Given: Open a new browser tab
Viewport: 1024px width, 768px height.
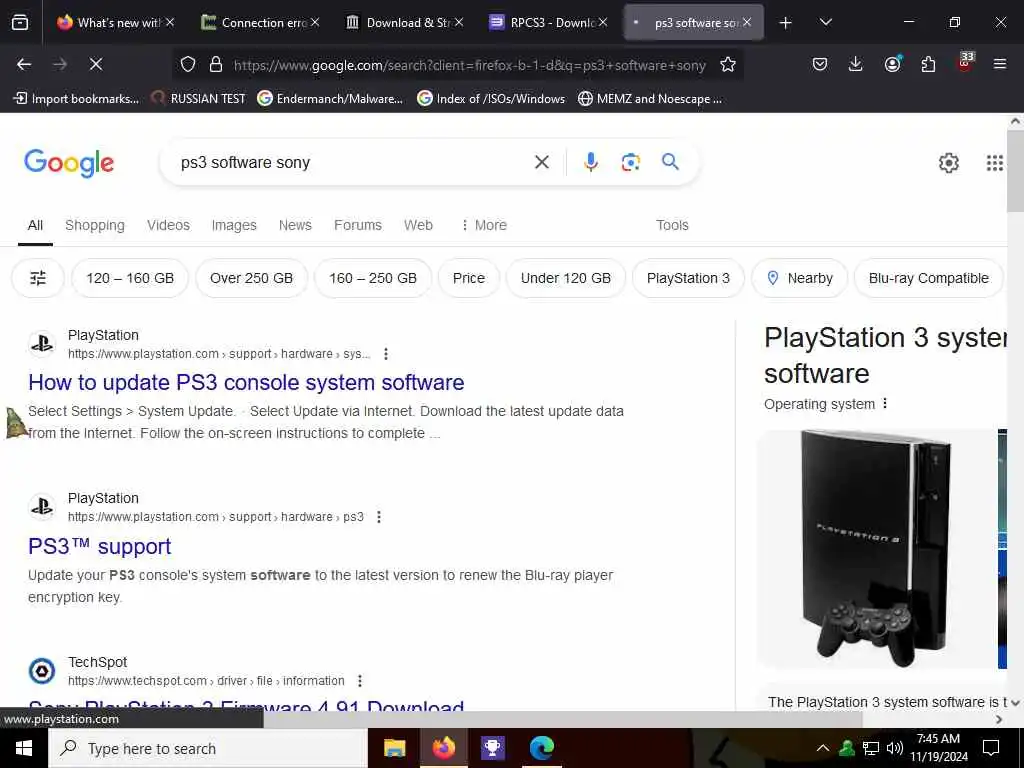Looking at the screenshot, I should click(x=786, y=23).
